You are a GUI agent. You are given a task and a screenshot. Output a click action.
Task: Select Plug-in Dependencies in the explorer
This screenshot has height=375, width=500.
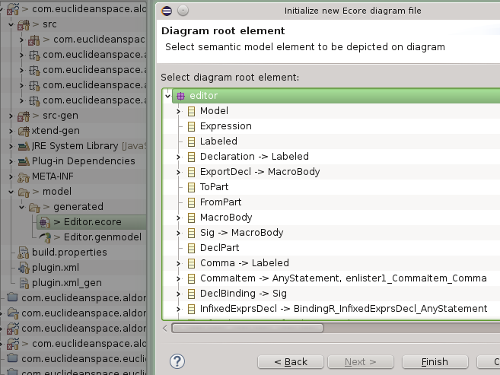click(x=84, y=161)
